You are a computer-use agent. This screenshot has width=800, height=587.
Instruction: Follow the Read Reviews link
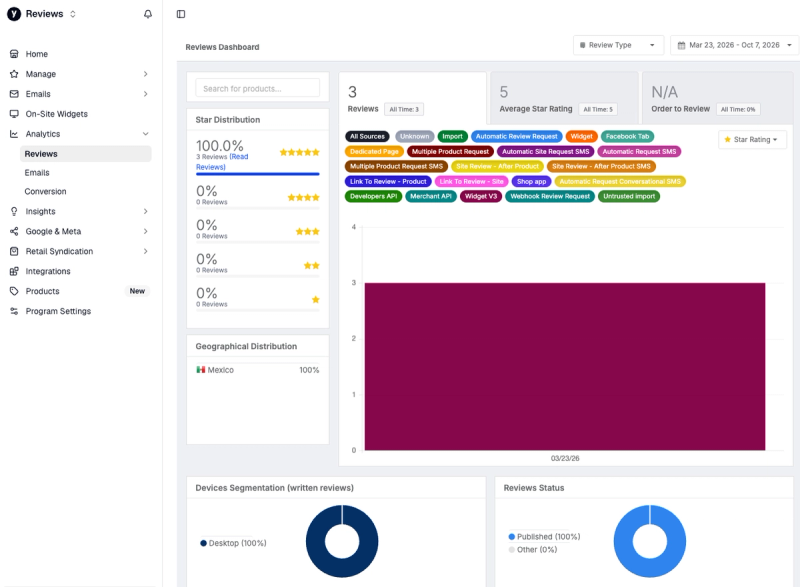222,162
